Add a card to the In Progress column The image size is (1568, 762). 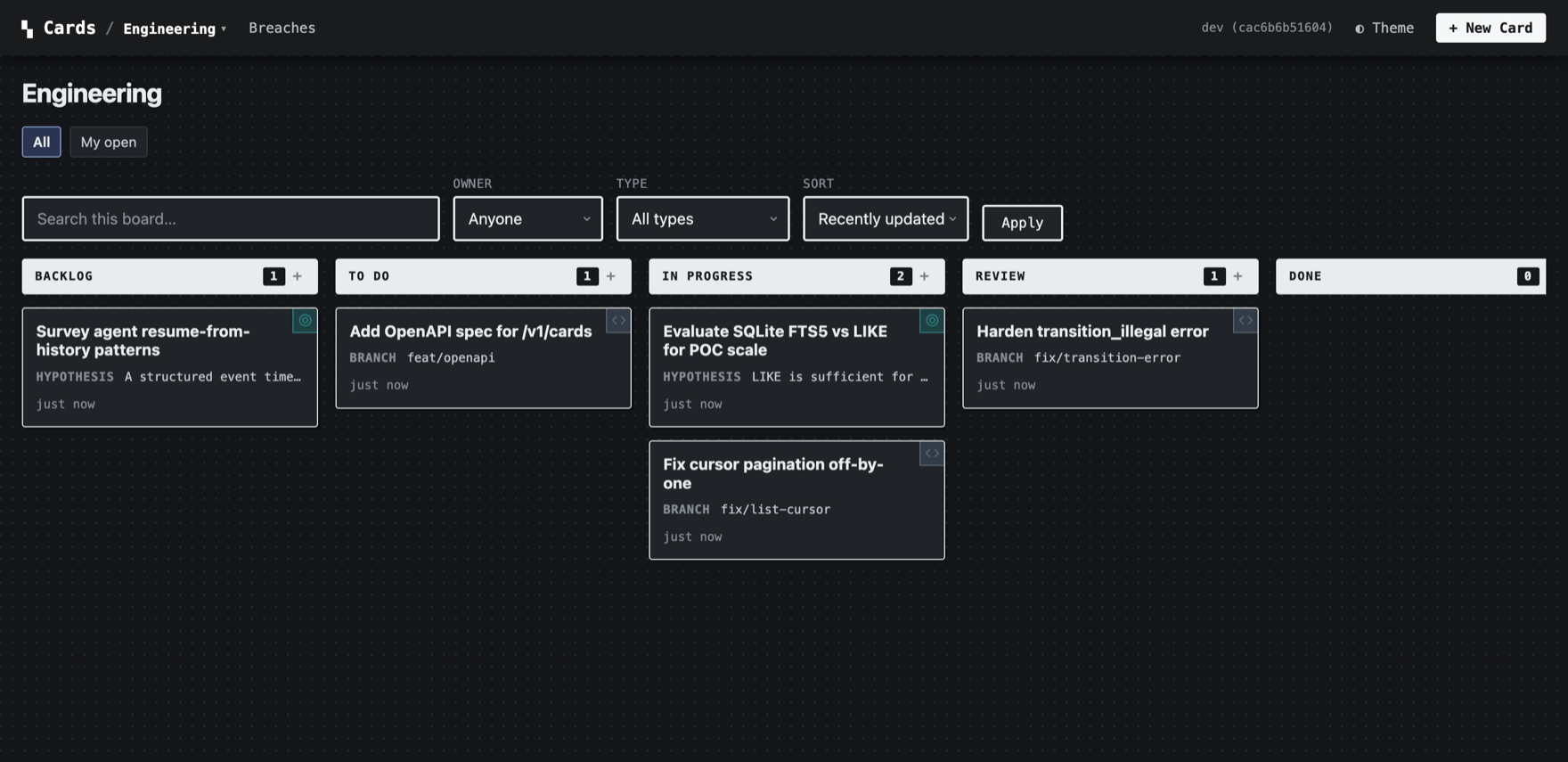click(925, 276)
